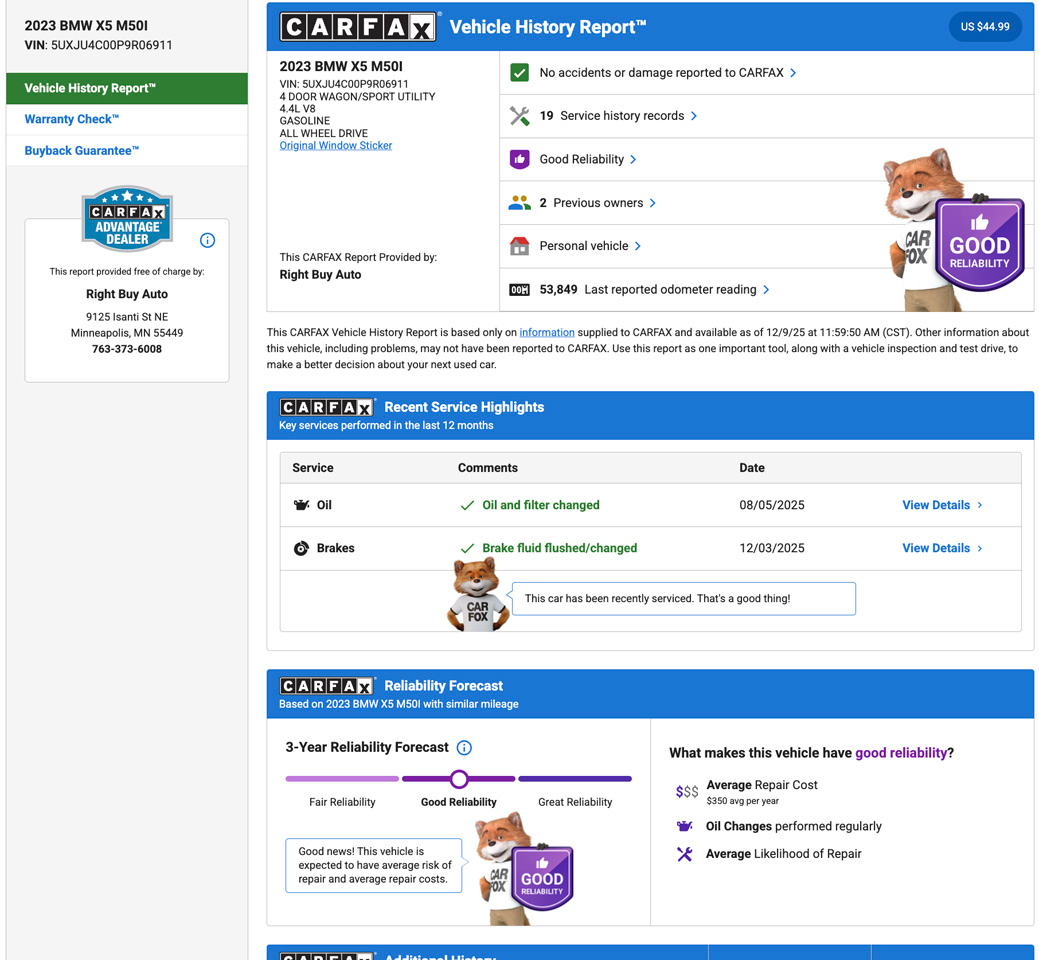Viewport: 1039px width, 960px height.
Task: Click the US $44.99 price button
Action: 984,27
